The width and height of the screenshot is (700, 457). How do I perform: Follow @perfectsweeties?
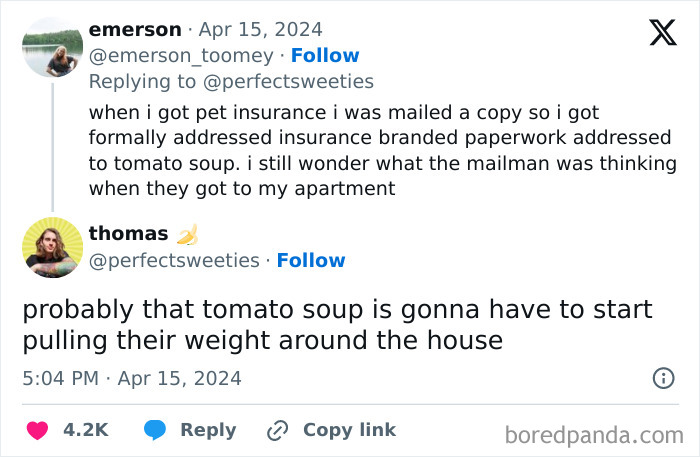(311, 260)
